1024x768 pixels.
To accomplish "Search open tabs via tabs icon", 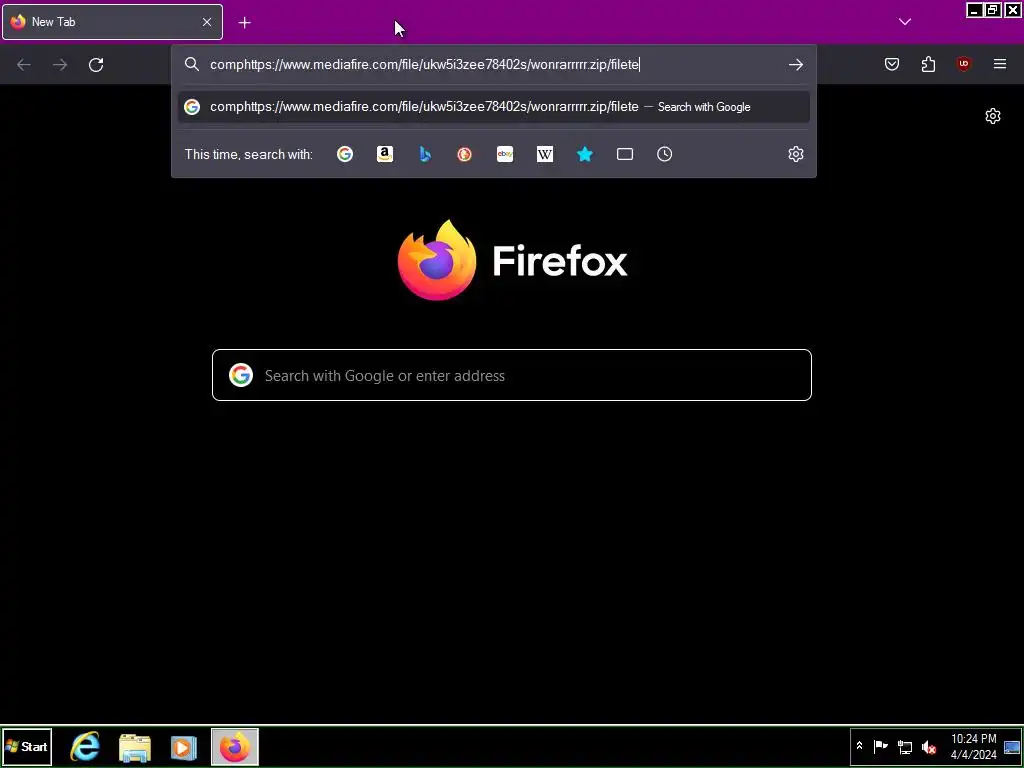I will (625, 154).
